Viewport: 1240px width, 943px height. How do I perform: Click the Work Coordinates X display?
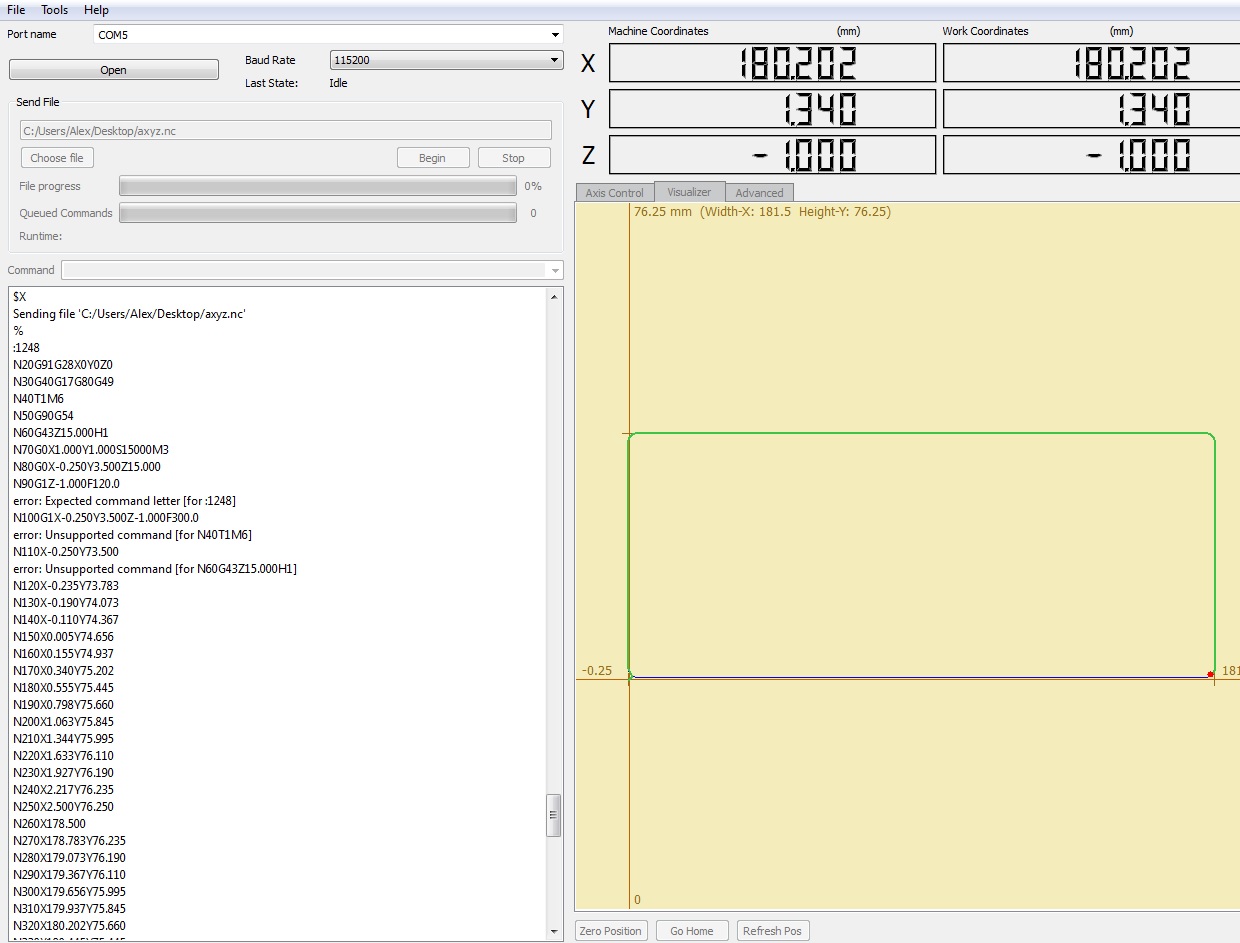[x=1091, y=63]
